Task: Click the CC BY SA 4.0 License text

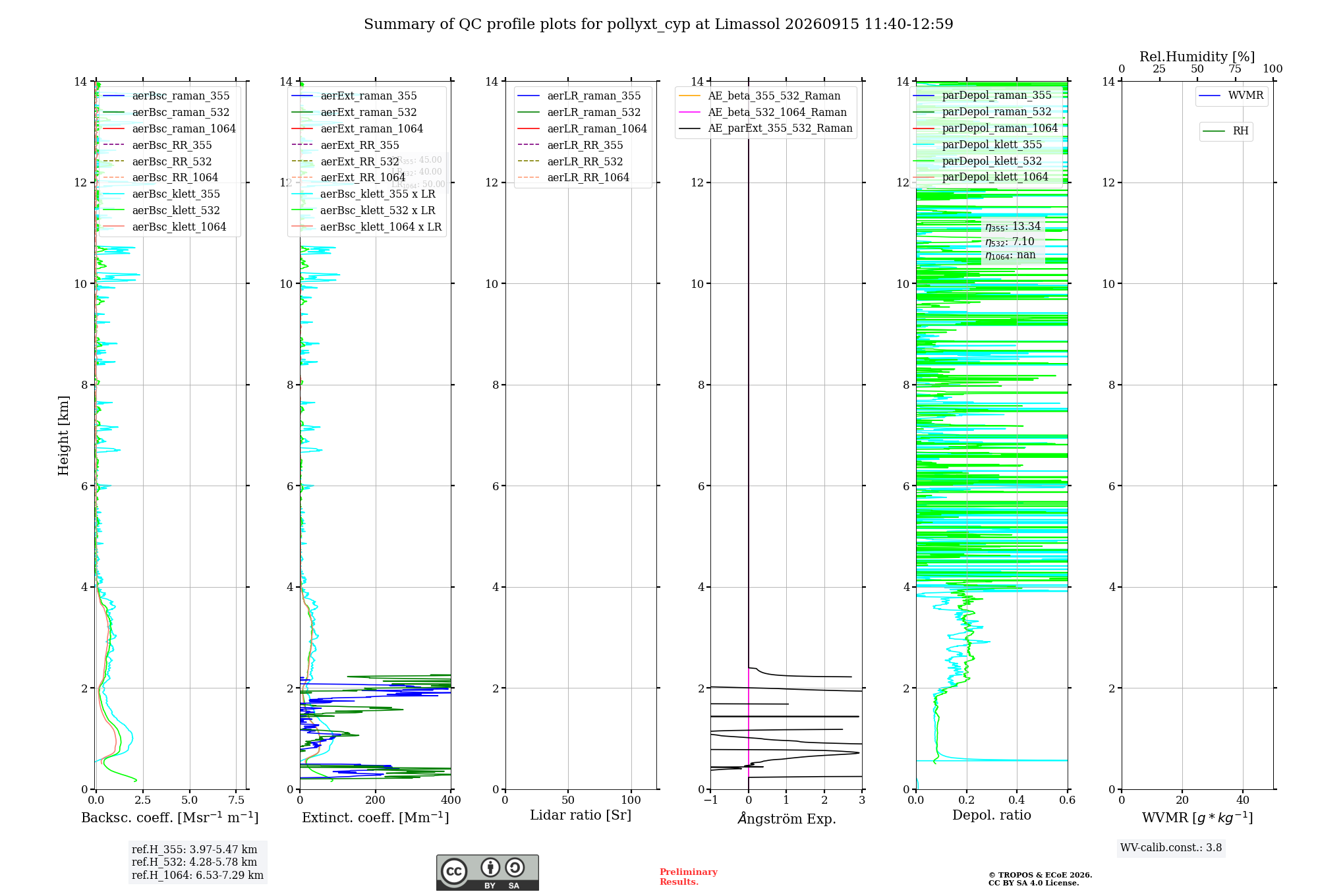Action: coord(1034,883)
